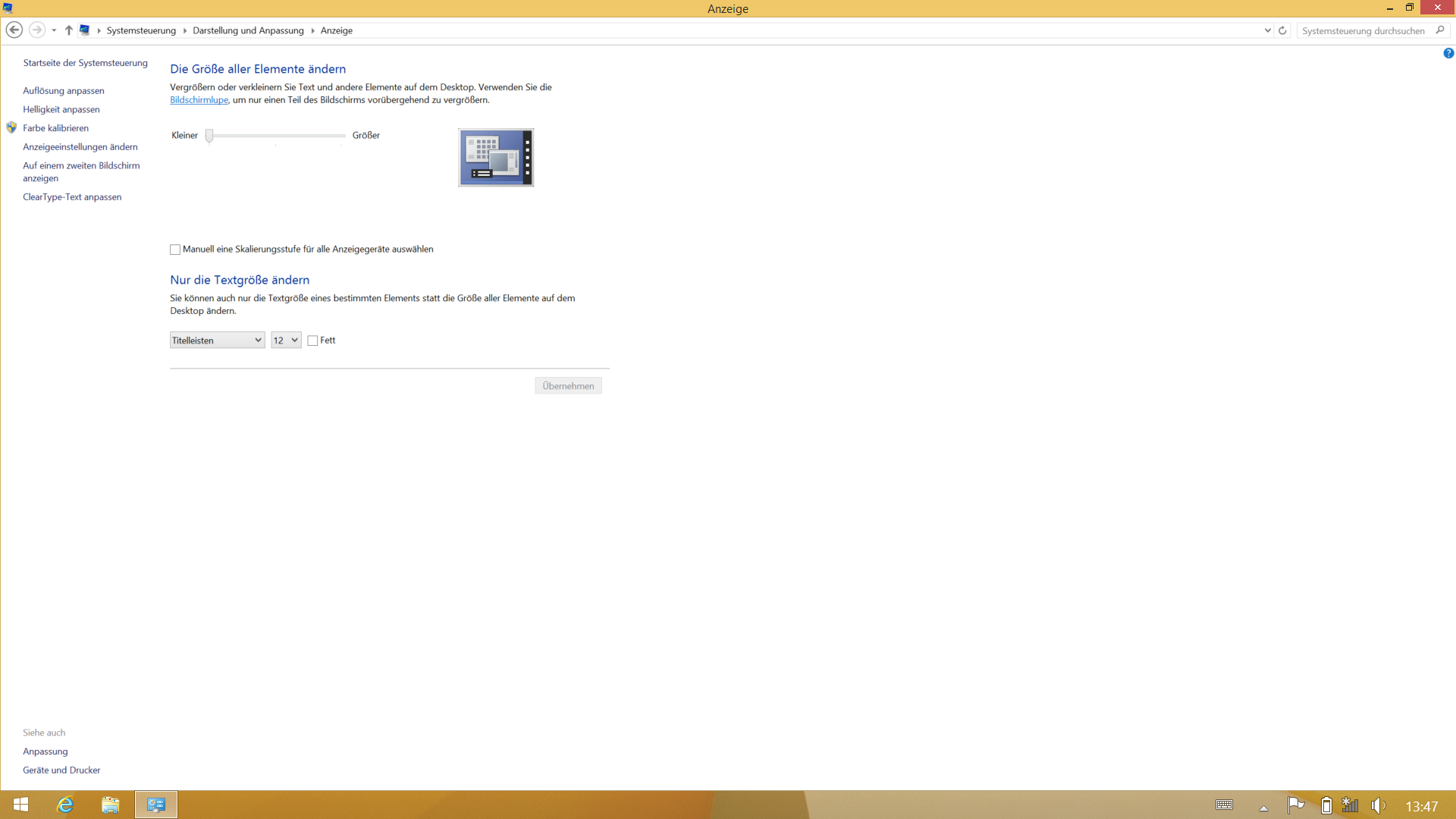Open Auf einem zweiten Bildschirm anzeigen
The width and height of the screenshot is (1456, 819).
(x=81, y=171)
